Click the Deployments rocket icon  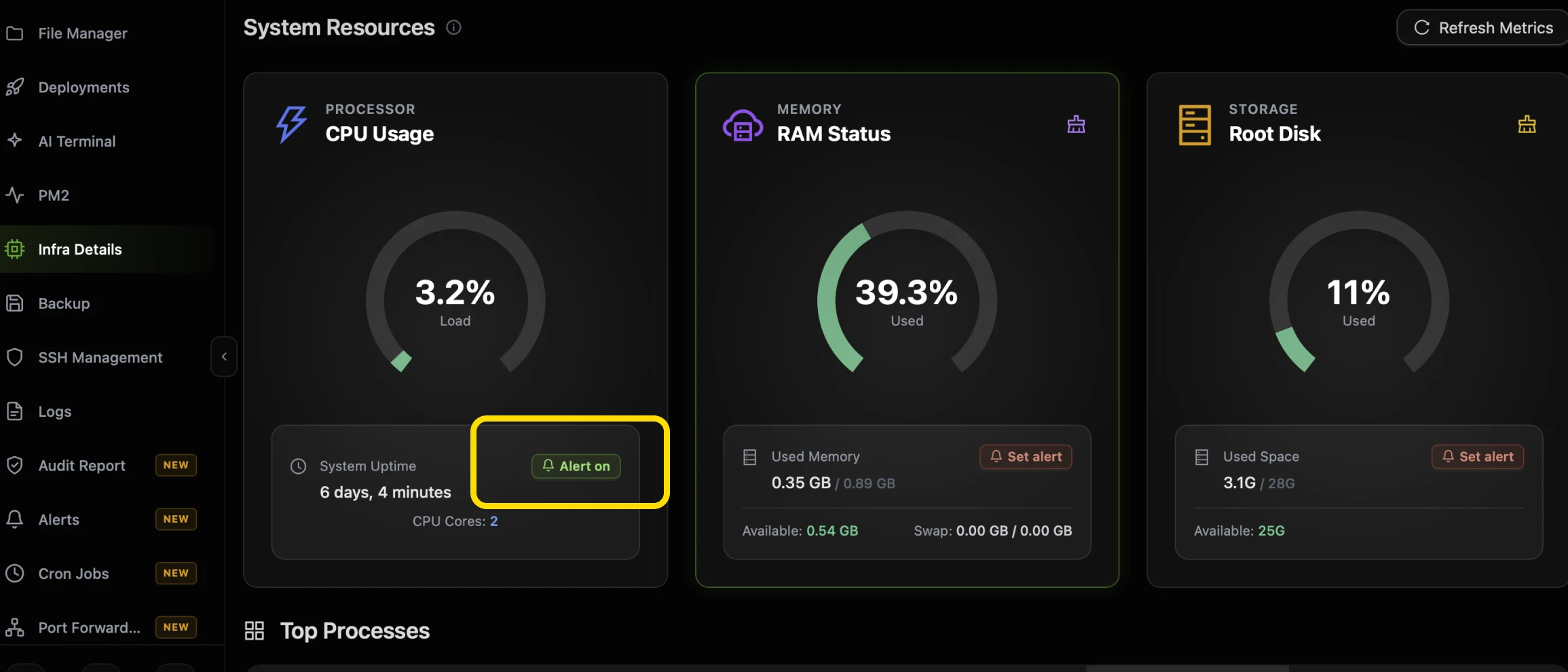point(15,87)
